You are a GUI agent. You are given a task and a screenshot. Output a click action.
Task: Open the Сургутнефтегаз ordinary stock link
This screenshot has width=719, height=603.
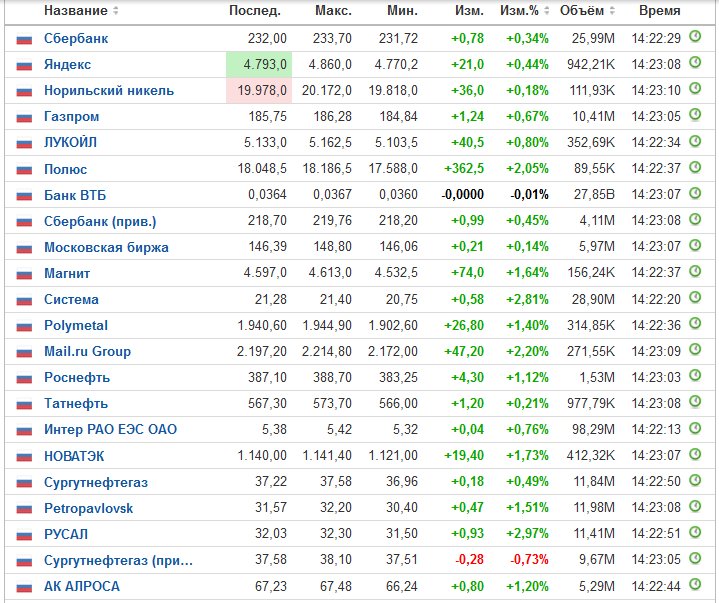[96, 482]
